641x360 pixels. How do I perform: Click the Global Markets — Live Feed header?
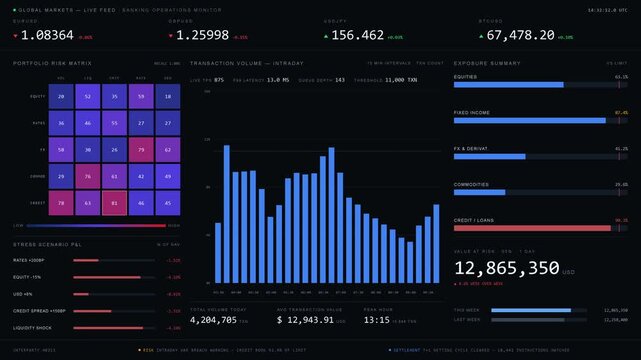pyautogui.click(x=67, y=10)
